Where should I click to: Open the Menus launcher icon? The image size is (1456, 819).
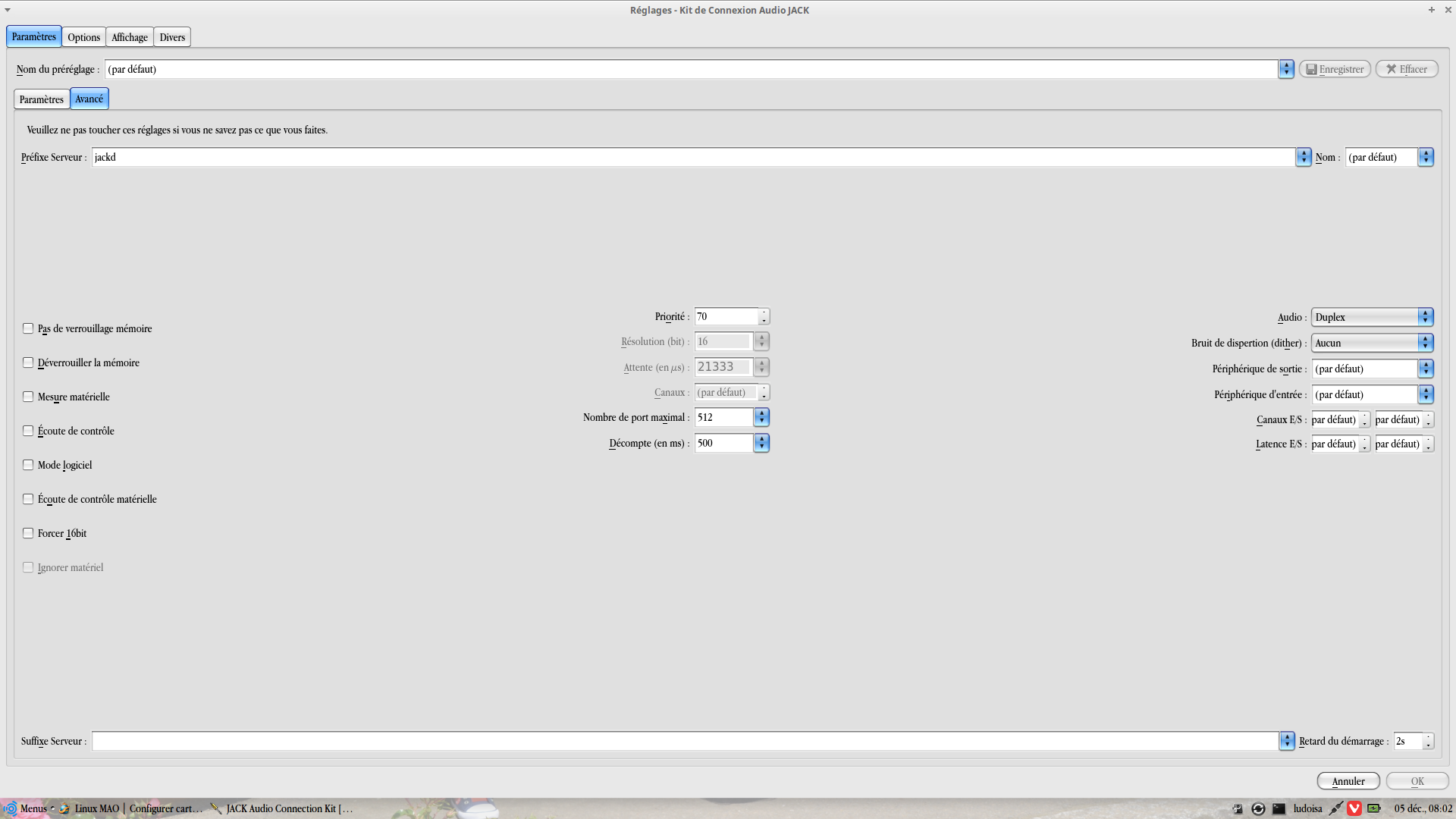coord(11,808)
